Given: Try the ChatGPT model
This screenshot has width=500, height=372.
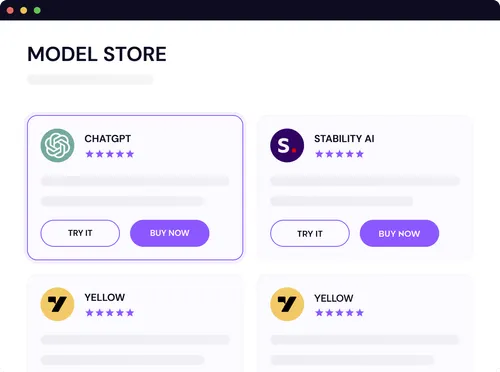Looking at the screenshot, I should 80,233.
